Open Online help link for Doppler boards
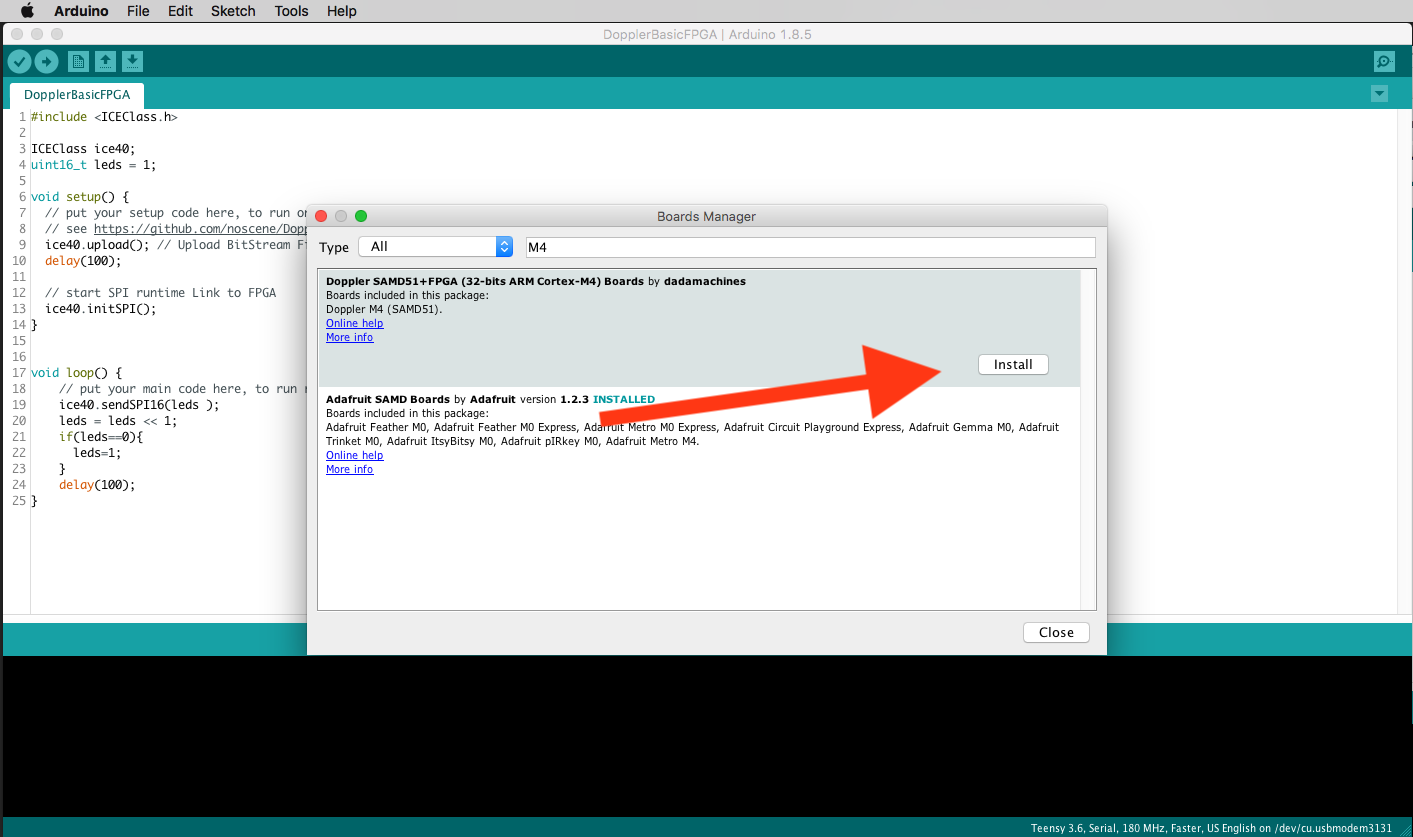1413x837 pixels. (354, 323)
